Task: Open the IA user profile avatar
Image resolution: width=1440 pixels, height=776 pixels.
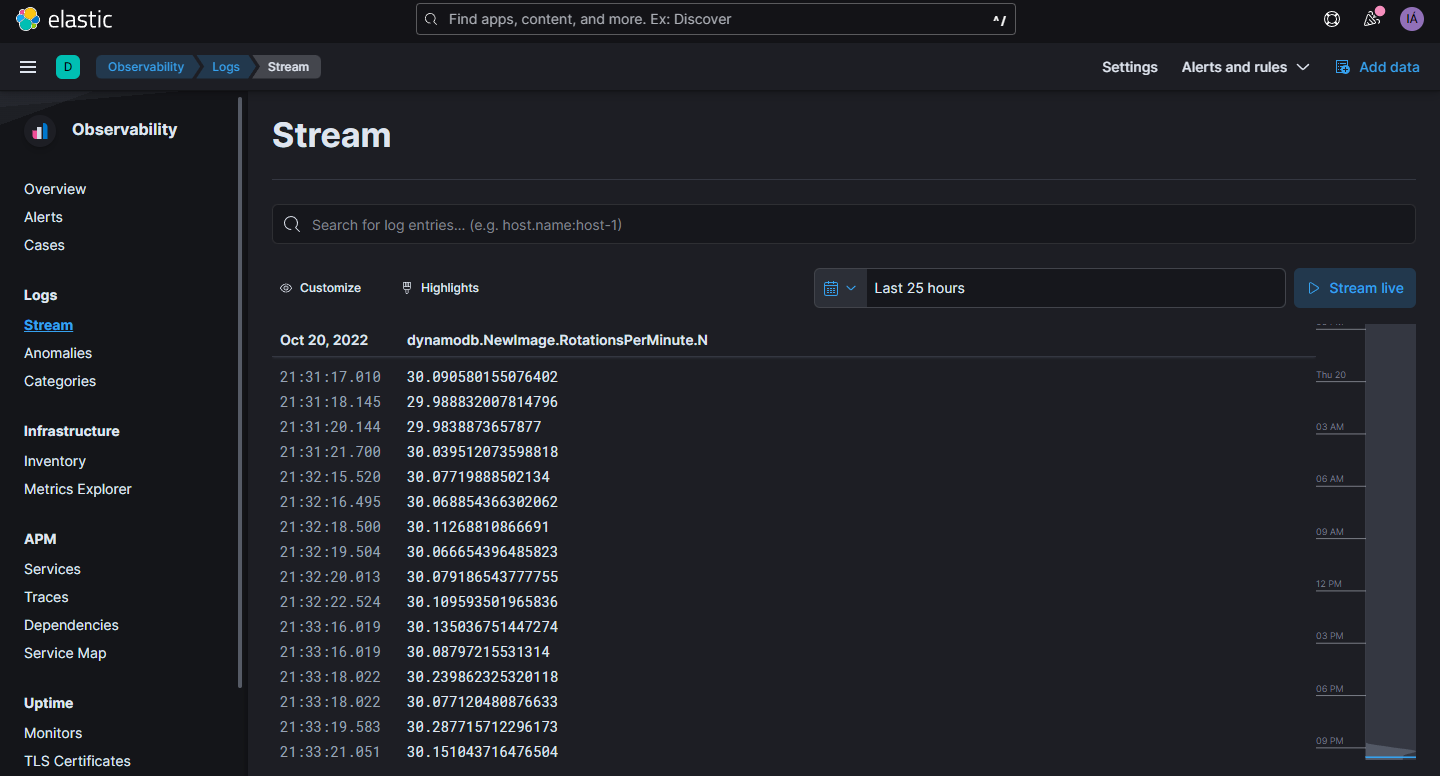Action: (x=1412, y=19)
